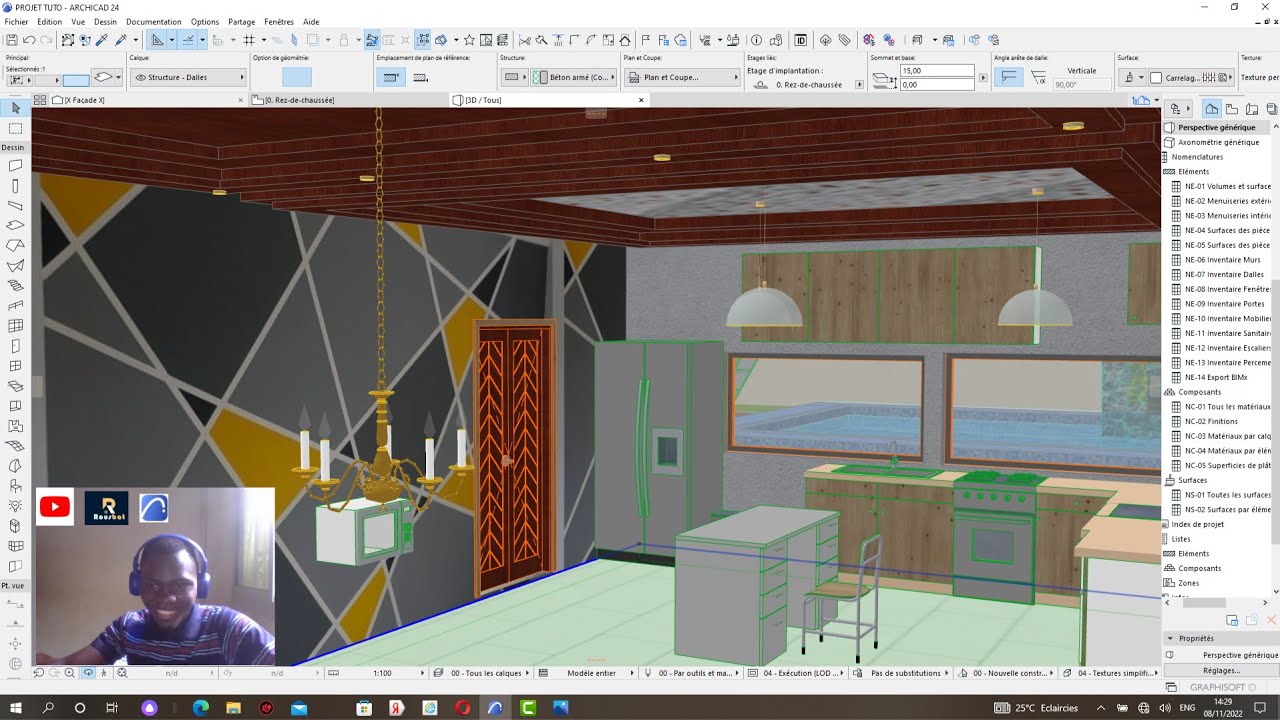Click the star favorites icon in toolbar
The height and width of the screenshot is (720, 1280).
471,40
